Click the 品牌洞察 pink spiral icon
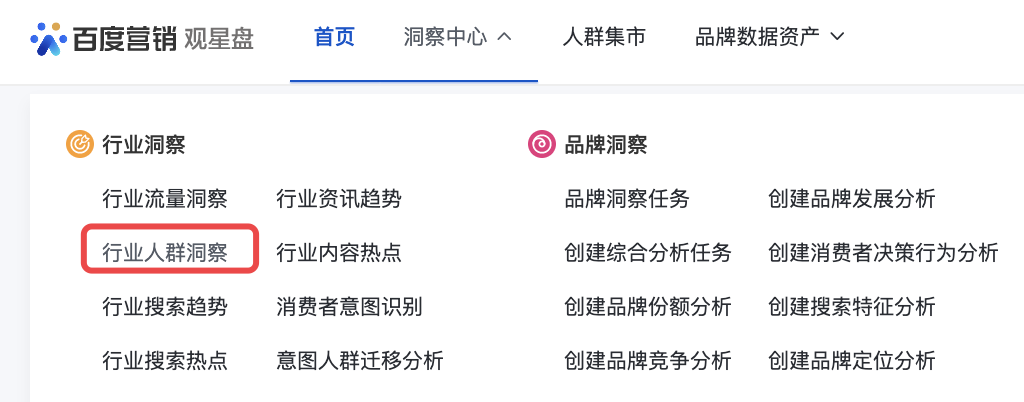The height and width of the screenshot is (402, 1024). (541, 145)
